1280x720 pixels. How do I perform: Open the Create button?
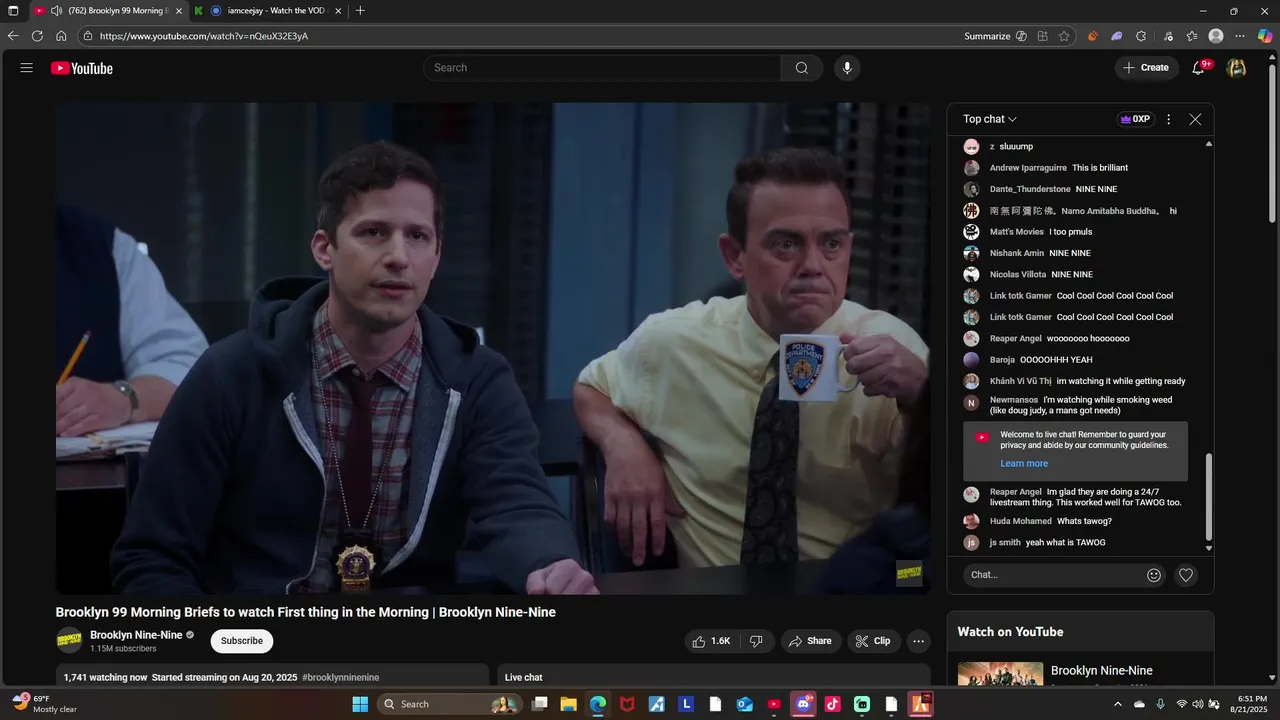pyautogui.click(x=1146, y=68)
